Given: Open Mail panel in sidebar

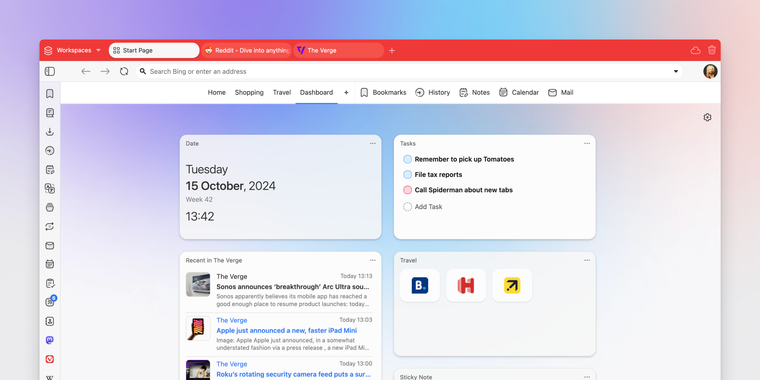Looking at the screenshot, I should click(50, 246).
